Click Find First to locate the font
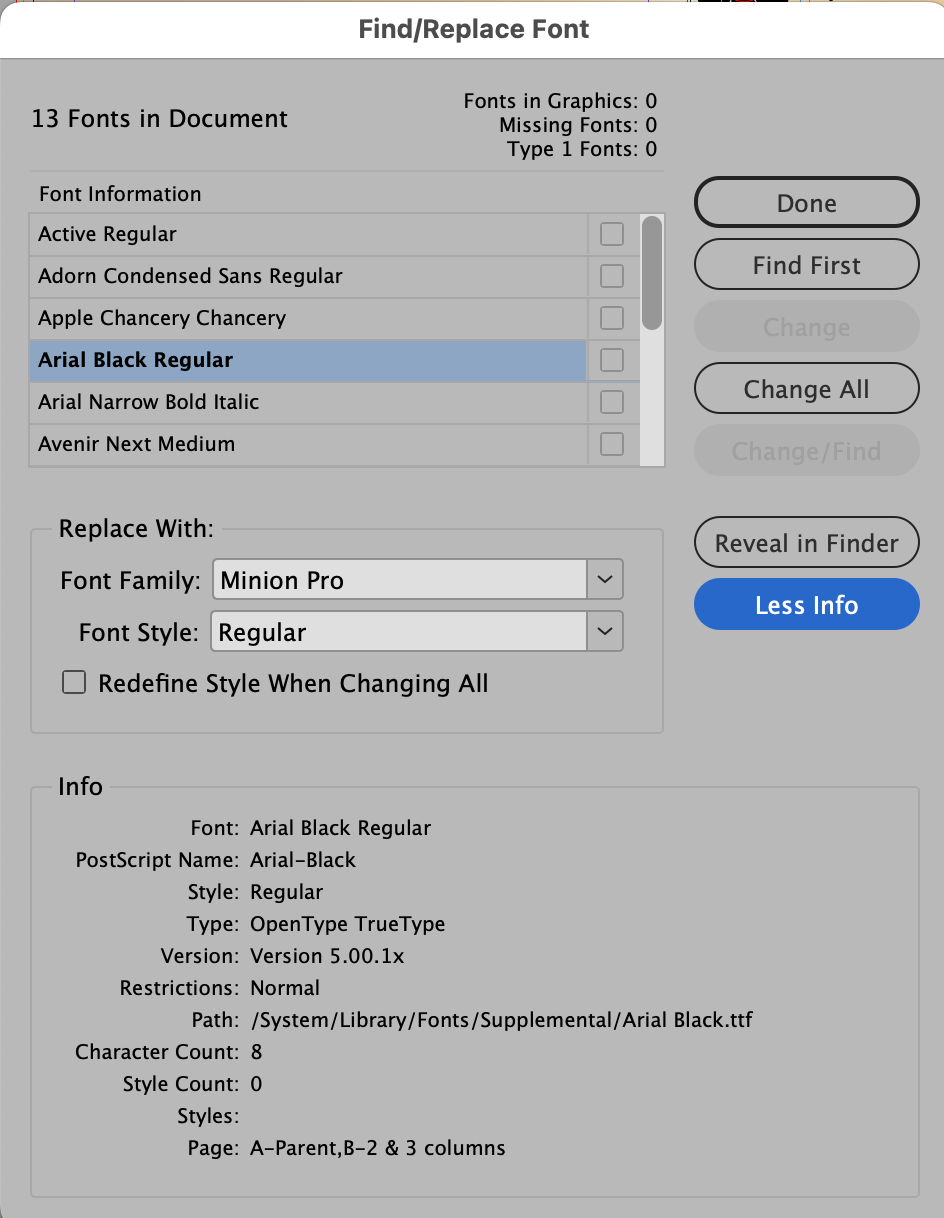Screen dimensions: 944x1218 click(806, 264)
